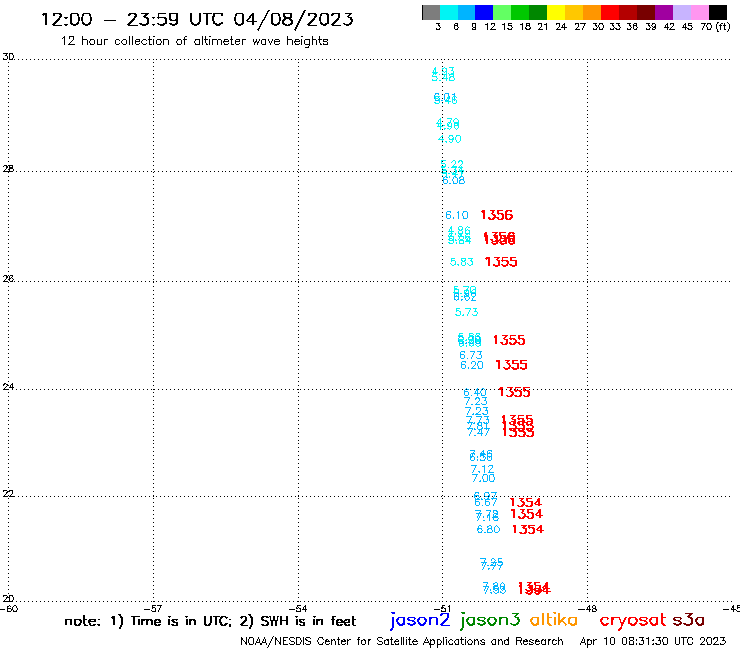This screenshot has width=740, height=650.
Task: Select the lavender swatch in the legend
Action: click(681, 12)
